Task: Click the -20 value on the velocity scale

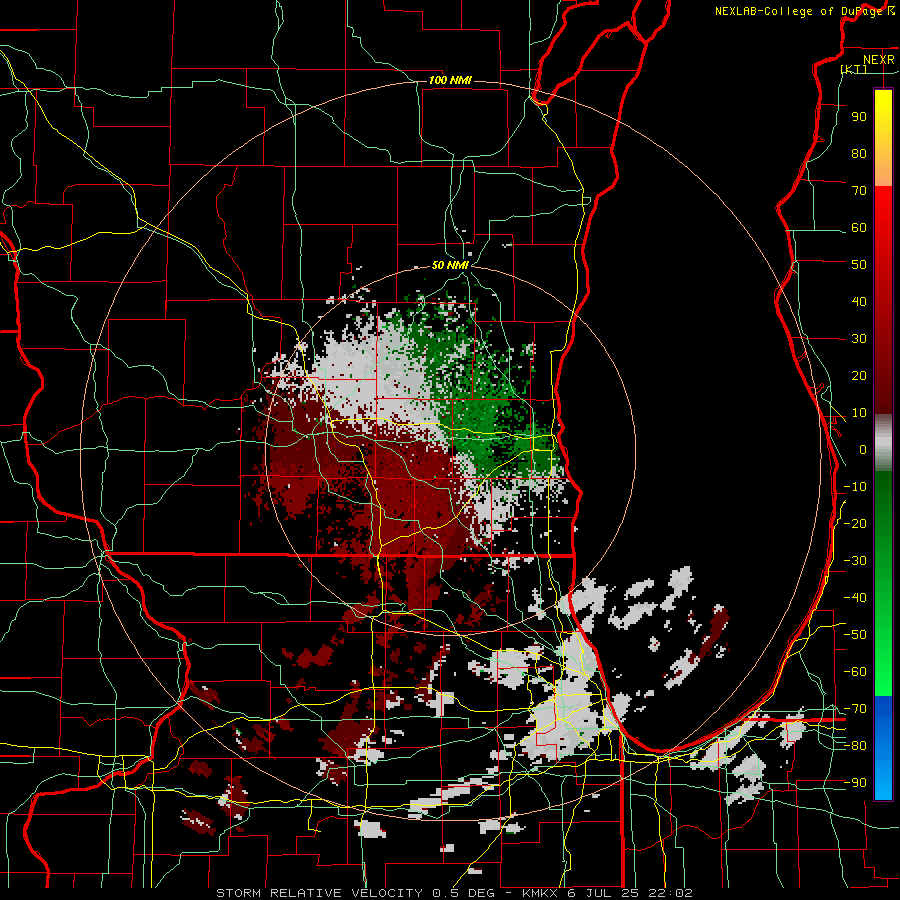Action: click(855, 524)
